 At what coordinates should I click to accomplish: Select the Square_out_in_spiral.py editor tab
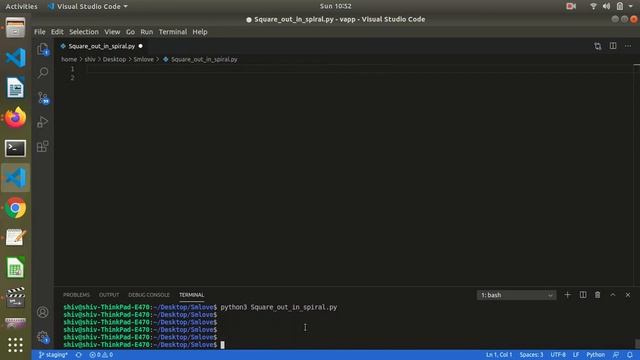[x=102, y=46]
